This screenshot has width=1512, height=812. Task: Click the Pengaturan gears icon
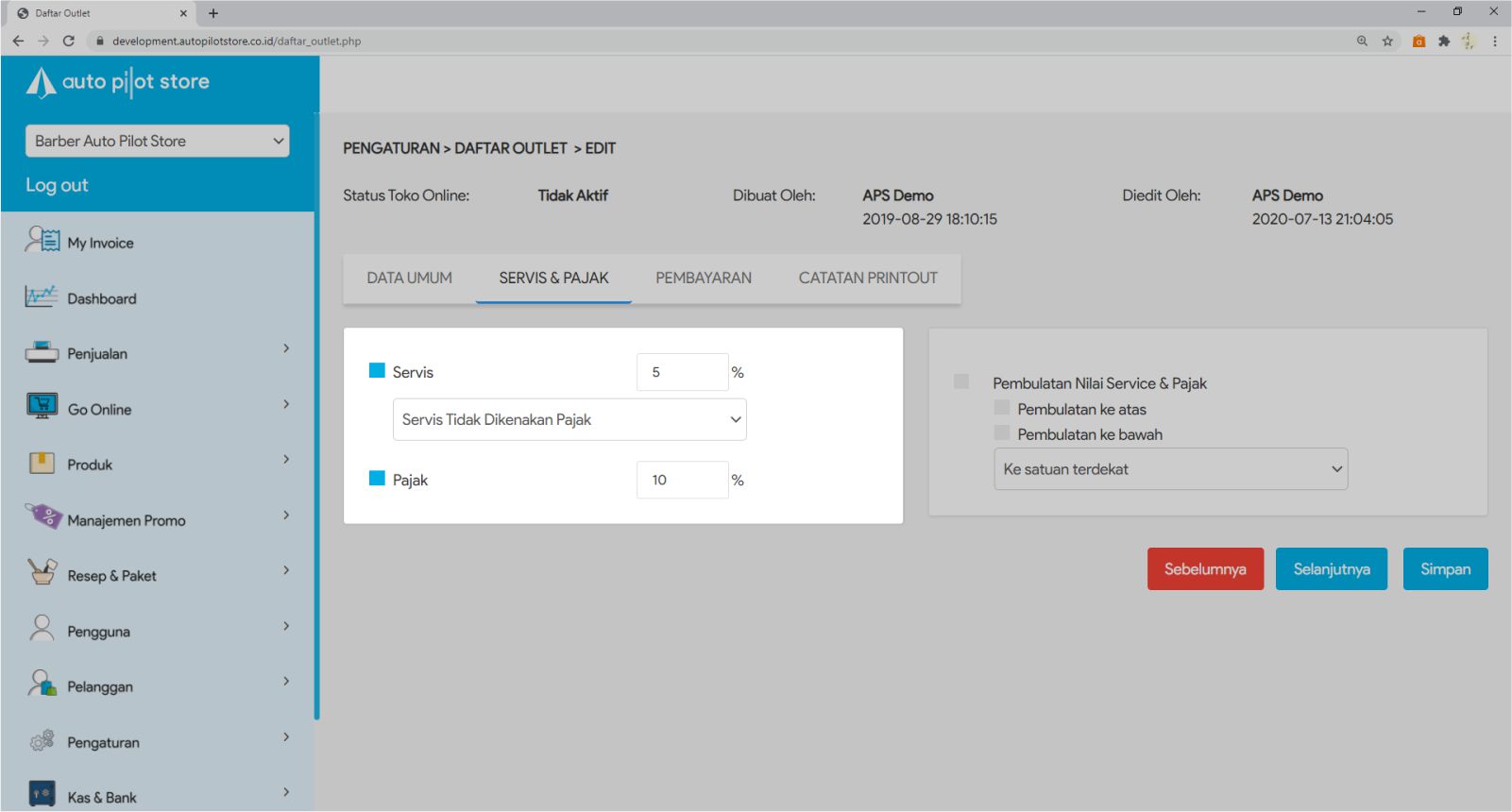(42, 741)
